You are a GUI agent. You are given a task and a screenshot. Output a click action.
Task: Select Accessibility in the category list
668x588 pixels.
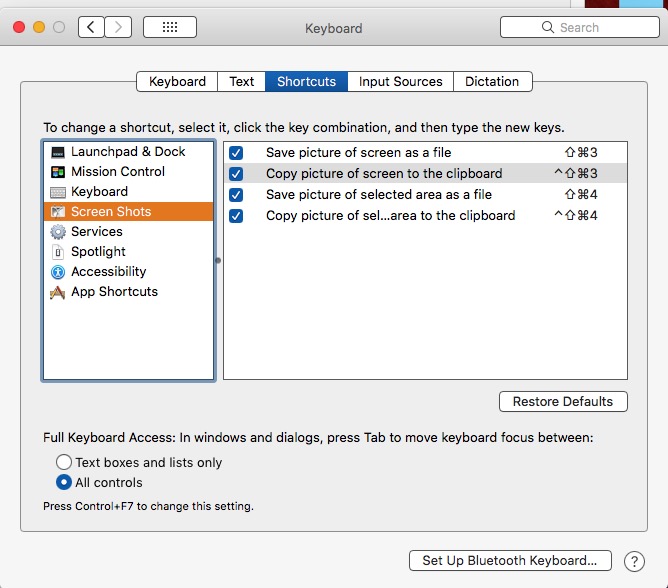click(128, 272)
